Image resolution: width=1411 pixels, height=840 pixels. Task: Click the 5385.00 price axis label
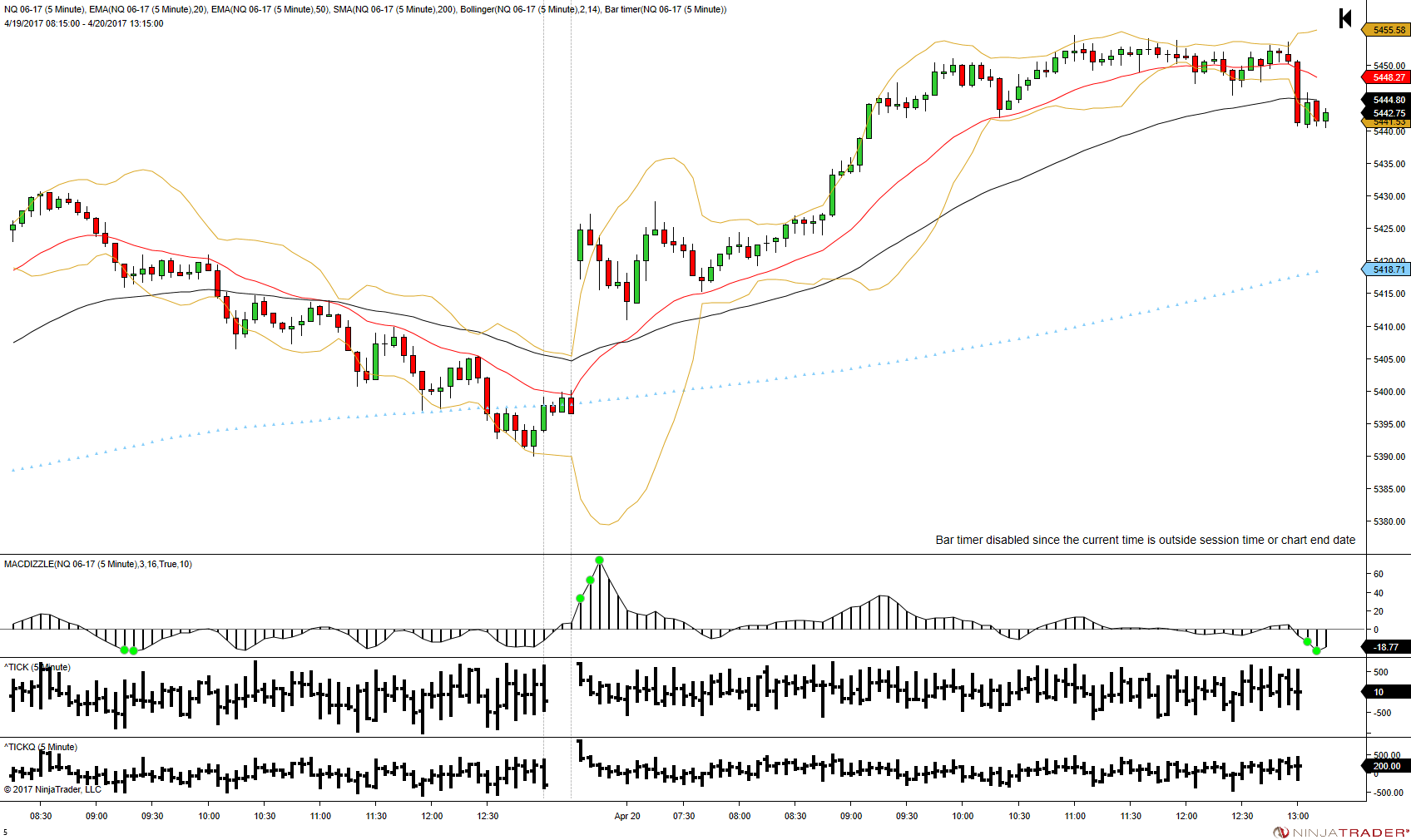coord(1389,489)
